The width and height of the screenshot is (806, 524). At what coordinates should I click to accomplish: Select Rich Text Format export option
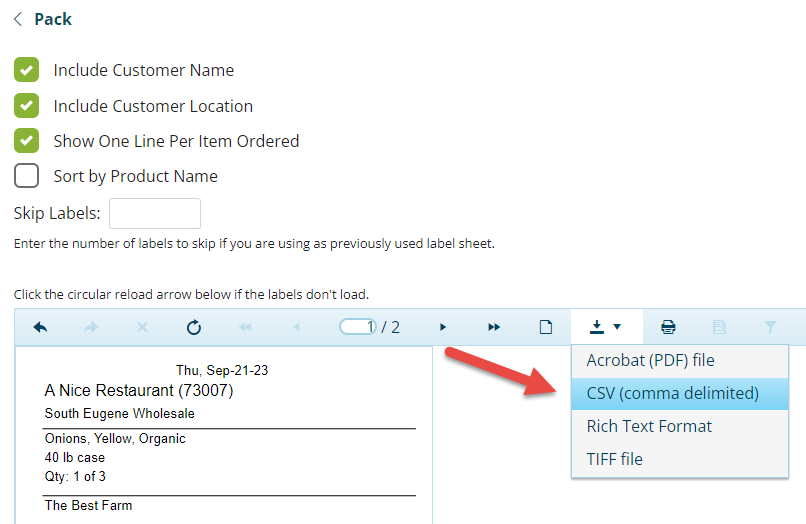(x=649, y=426)
